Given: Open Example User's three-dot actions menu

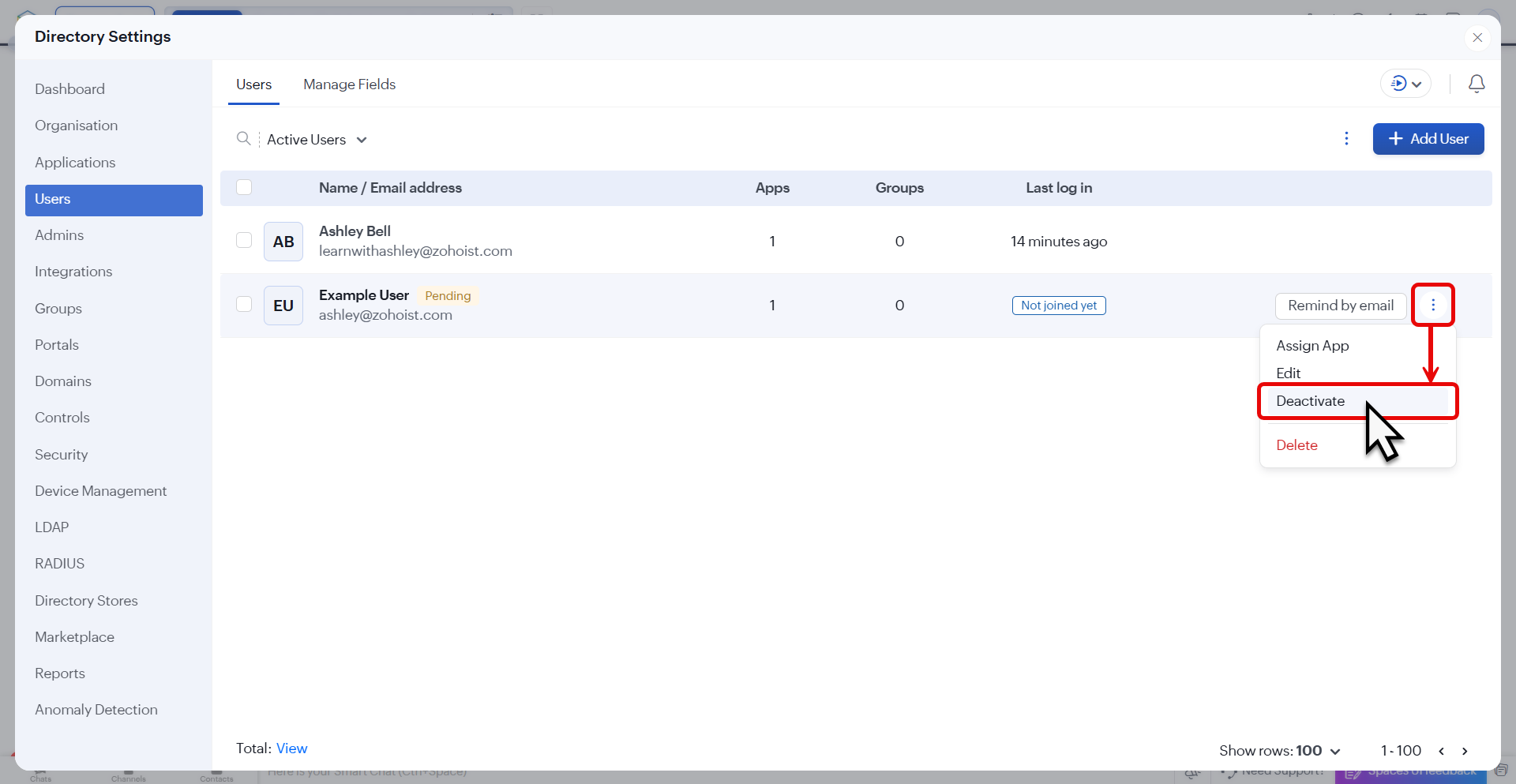Looking at the screenshot, I should (1432, 306).
